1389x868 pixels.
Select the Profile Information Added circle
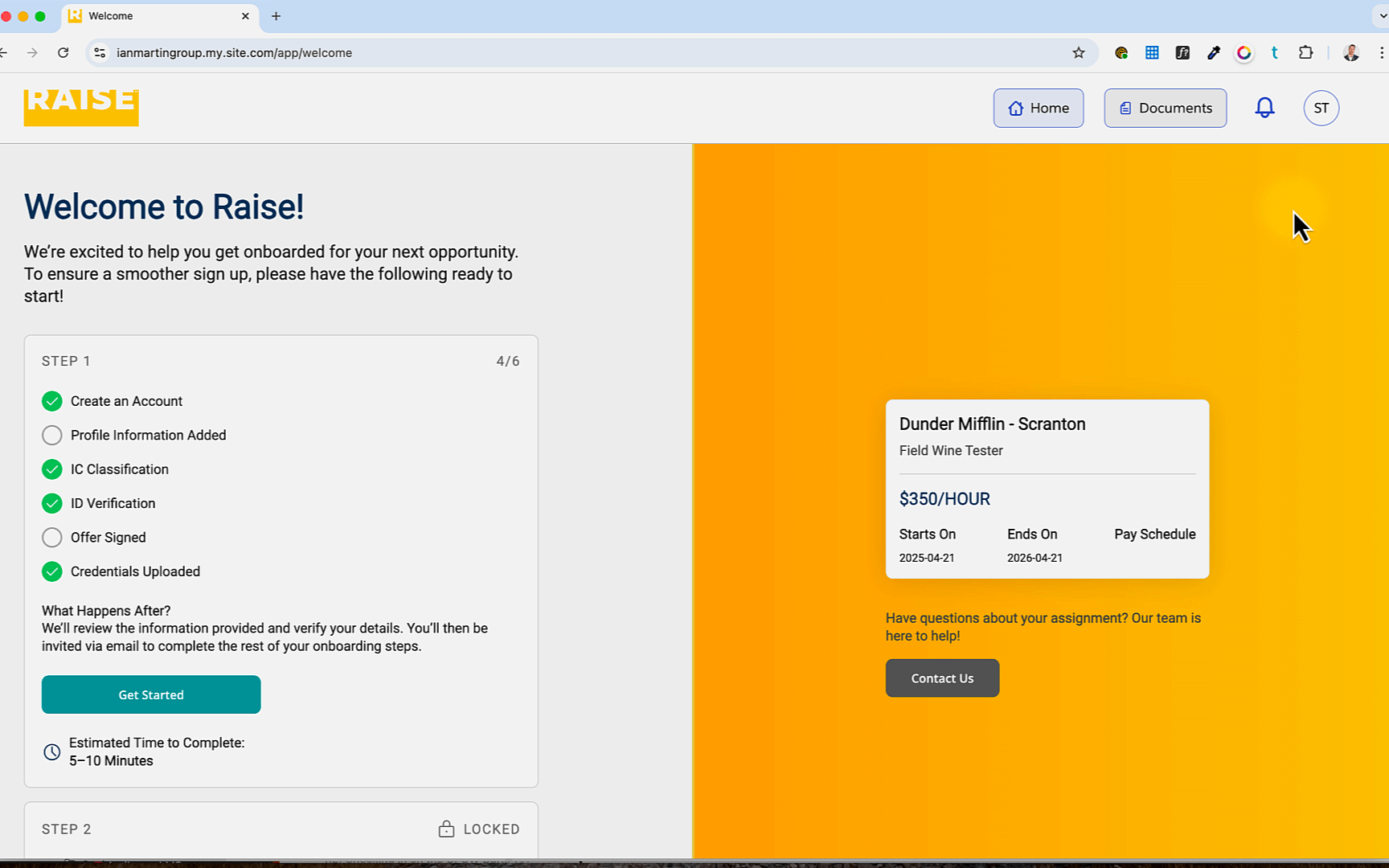(52, 435)
